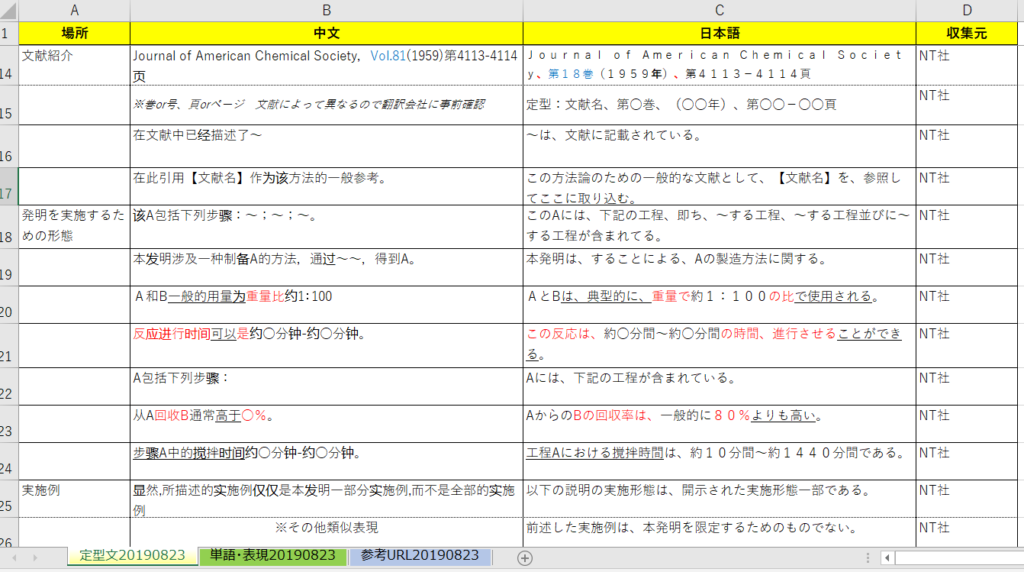Select cell 本発明は、することによる、Aの製造方法に関する

(x=719, y=267)
